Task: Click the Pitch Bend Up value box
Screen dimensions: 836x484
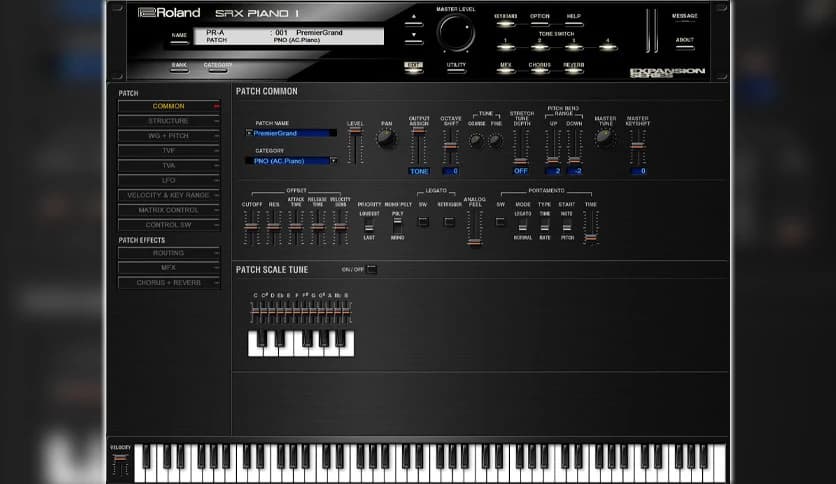Action: click(x=553, y=171)
